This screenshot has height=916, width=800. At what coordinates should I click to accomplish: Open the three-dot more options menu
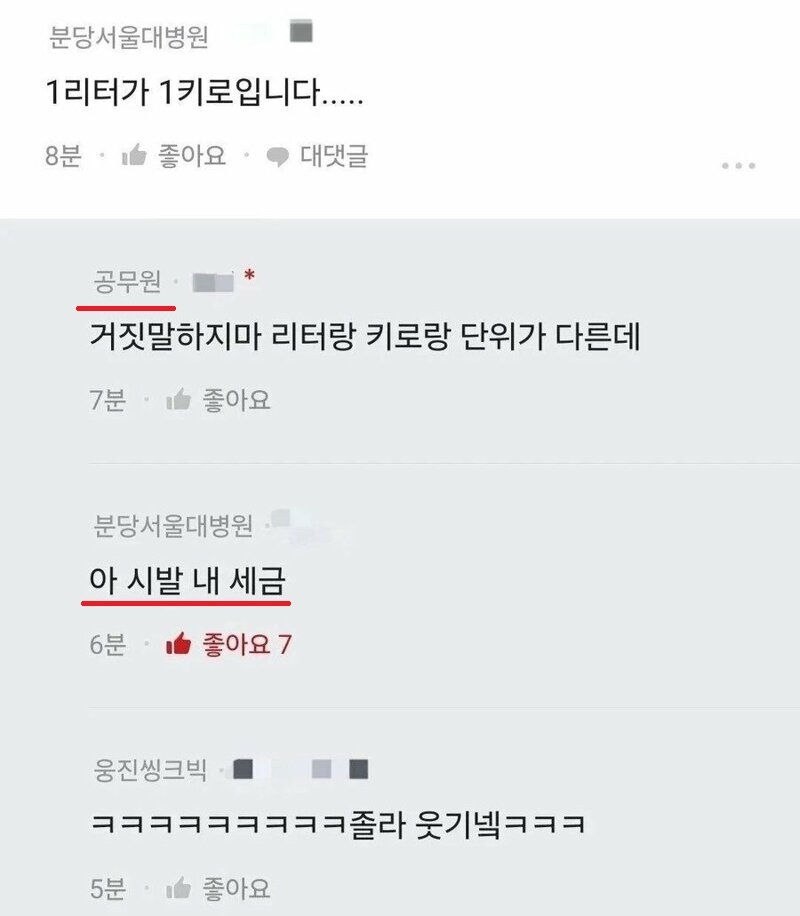(738, 166)
